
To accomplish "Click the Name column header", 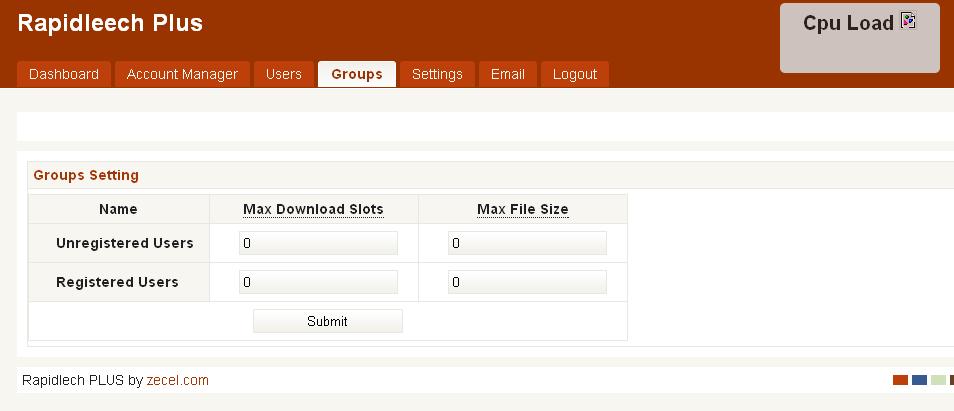I will (118, 209).
